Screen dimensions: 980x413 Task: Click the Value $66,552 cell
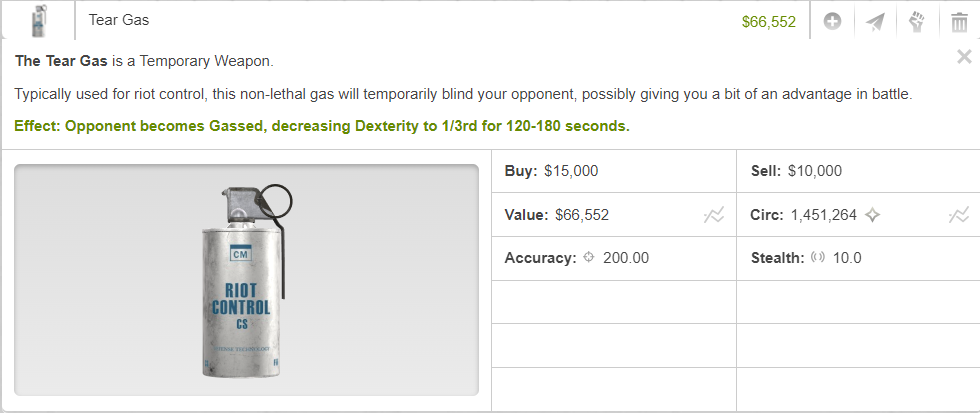pyautogui.click(x=614, y=215)
